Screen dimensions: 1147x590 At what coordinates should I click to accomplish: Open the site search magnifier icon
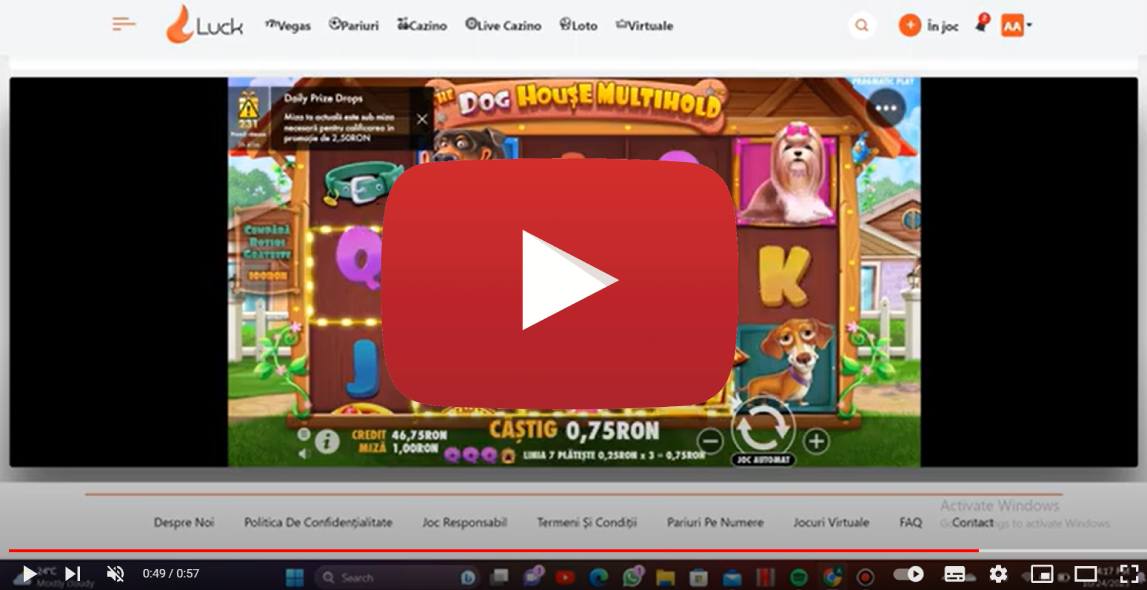point(862,26)
